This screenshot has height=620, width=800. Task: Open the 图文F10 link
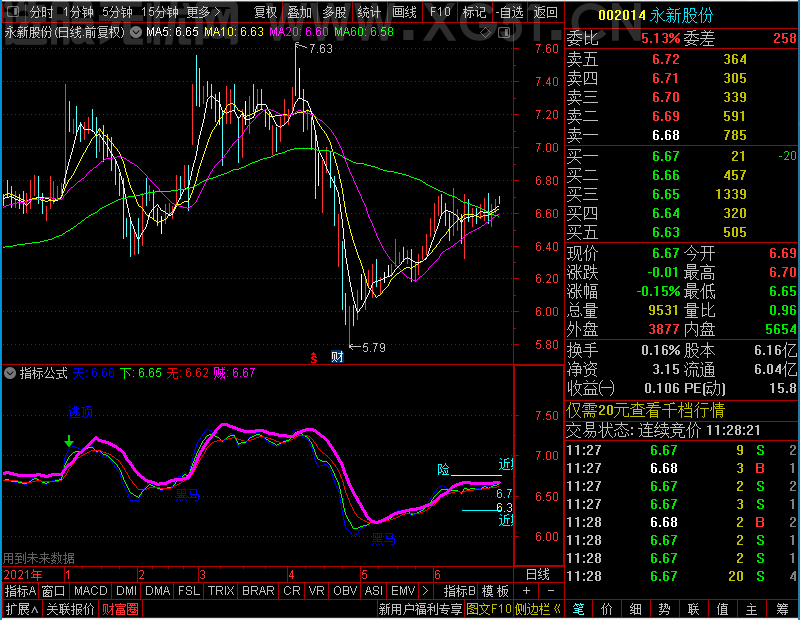[489, 609]
